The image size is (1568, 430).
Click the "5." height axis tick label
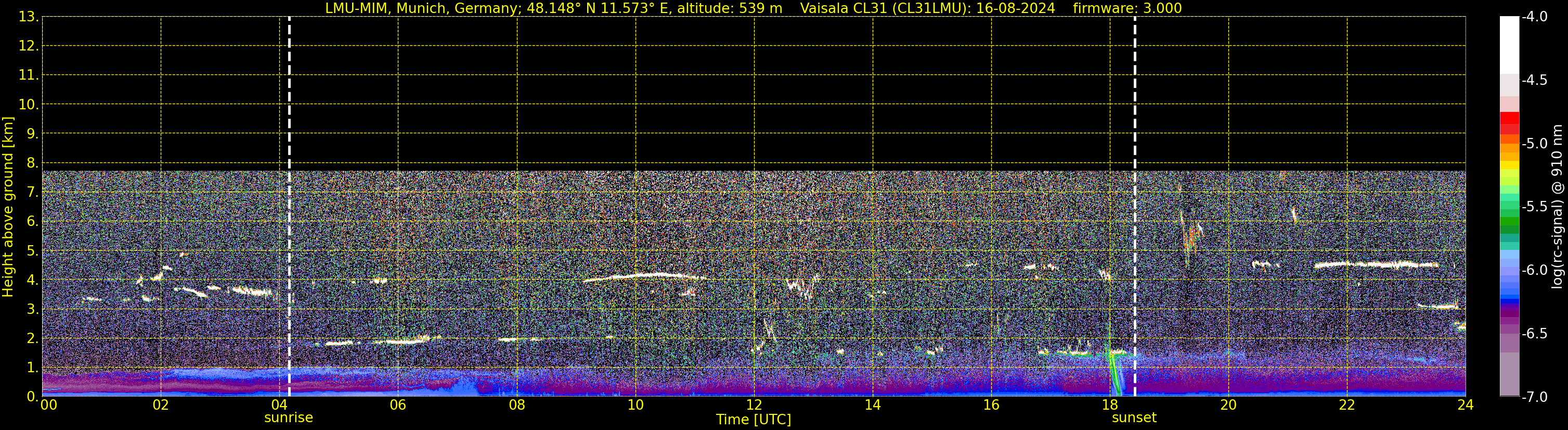pyautogui.click(x=32, y=250)
